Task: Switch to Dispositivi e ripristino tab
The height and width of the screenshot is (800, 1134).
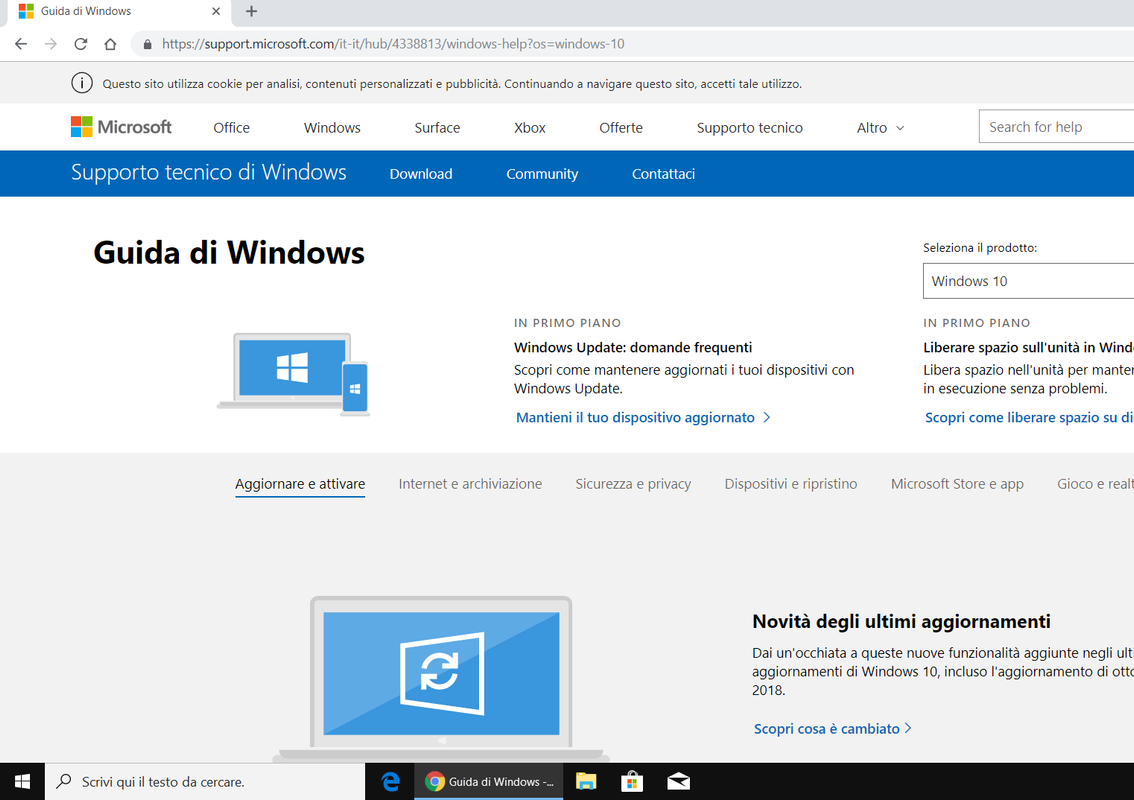Action: click(790, 484)
